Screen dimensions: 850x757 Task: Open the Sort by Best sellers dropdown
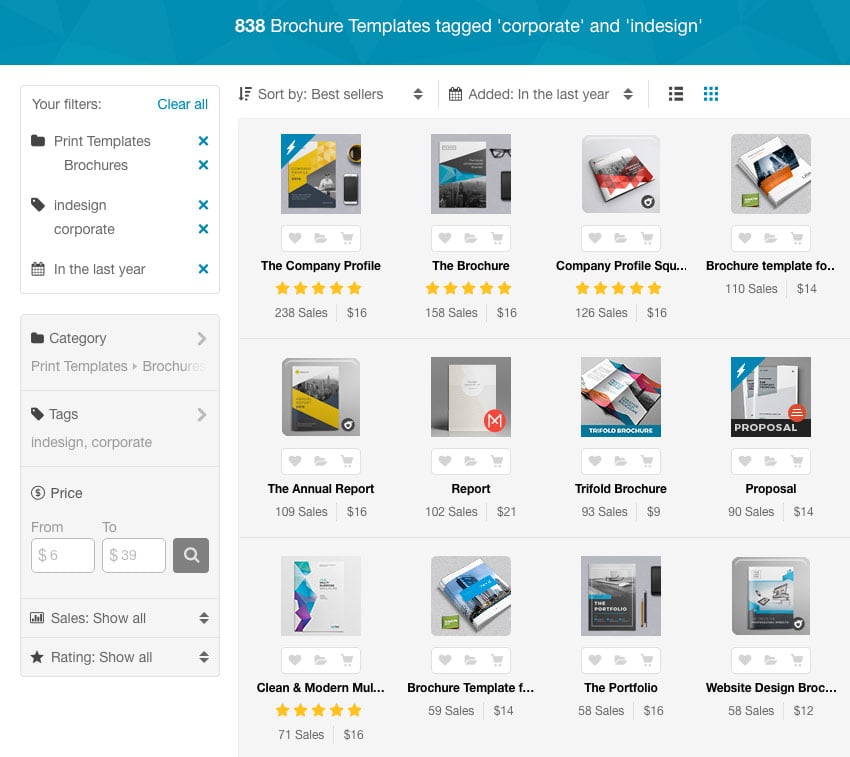331,94
